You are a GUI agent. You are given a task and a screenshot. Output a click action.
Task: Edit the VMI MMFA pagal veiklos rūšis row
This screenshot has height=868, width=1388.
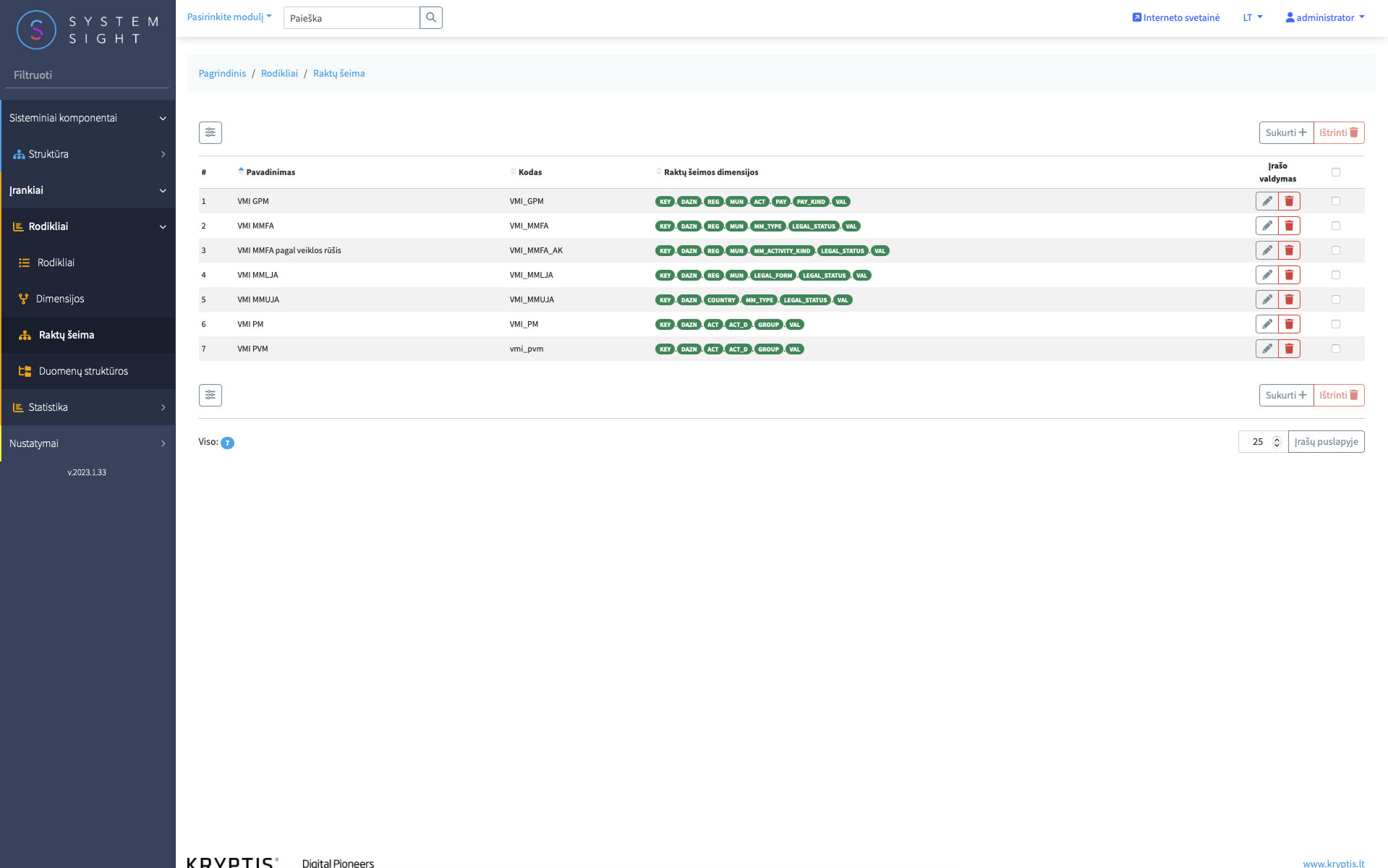click(1267, 250)
